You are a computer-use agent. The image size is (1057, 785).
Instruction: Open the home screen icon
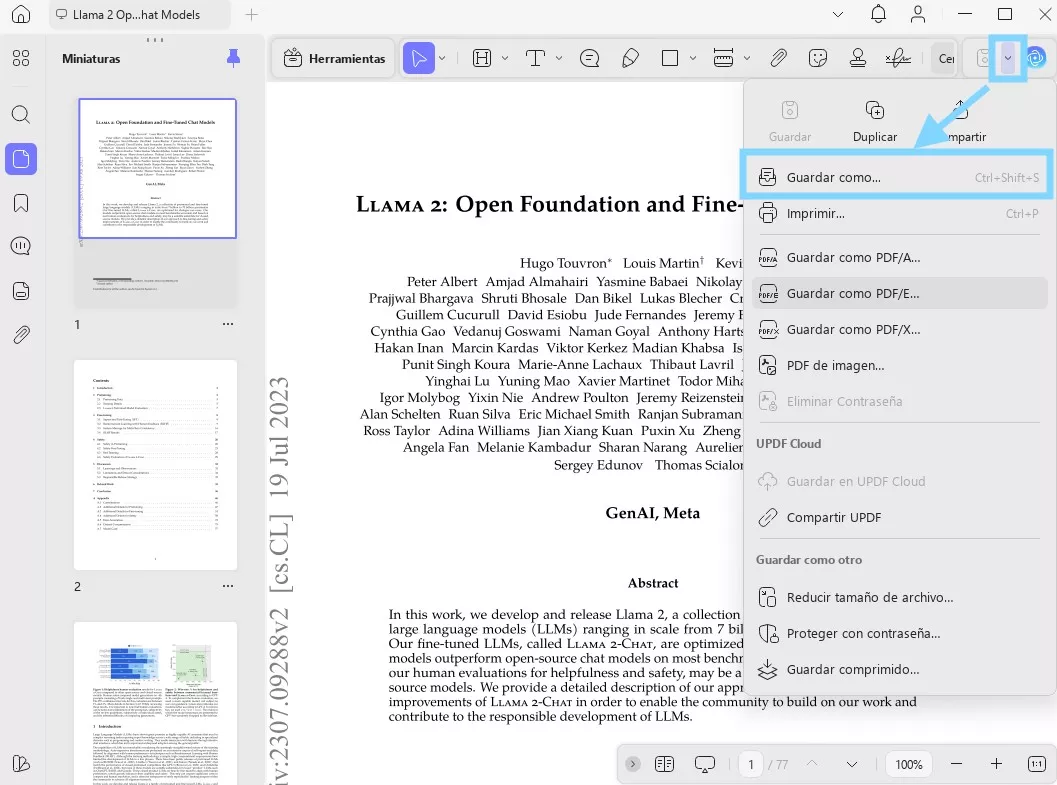click(21, 14)
